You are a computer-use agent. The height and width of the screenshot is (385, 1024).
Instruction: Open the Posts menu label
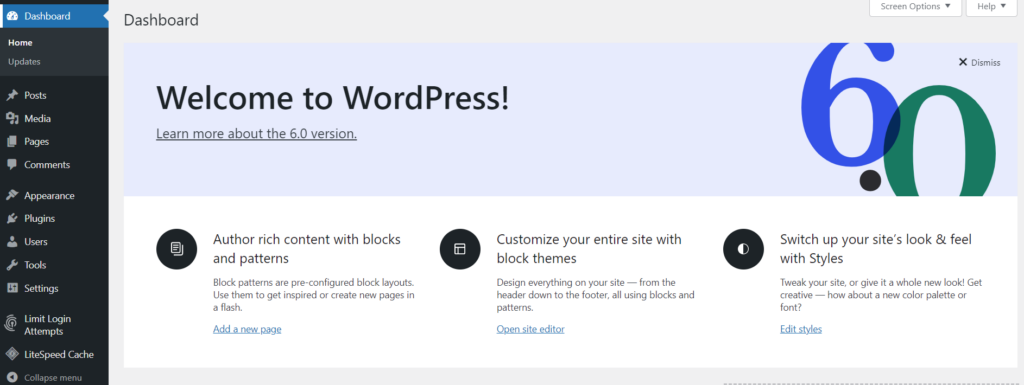(x=35, y=95)
